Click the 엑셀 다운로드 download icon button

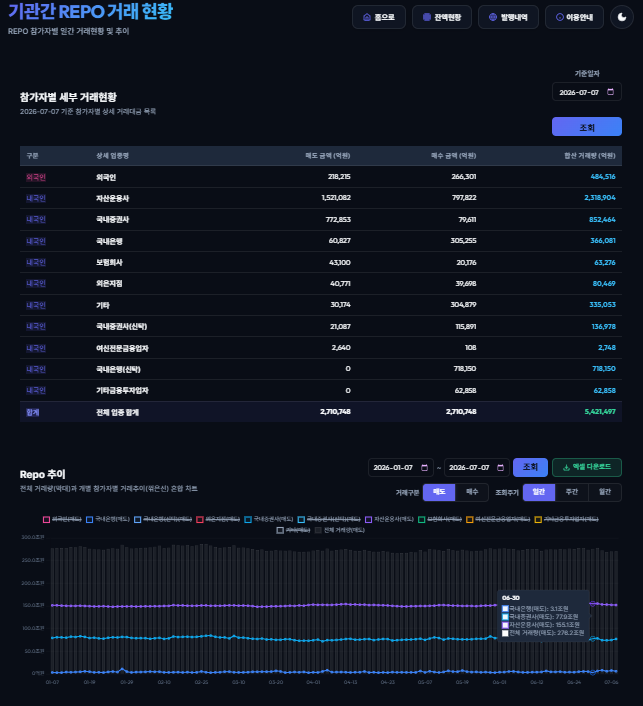(587, 467)
